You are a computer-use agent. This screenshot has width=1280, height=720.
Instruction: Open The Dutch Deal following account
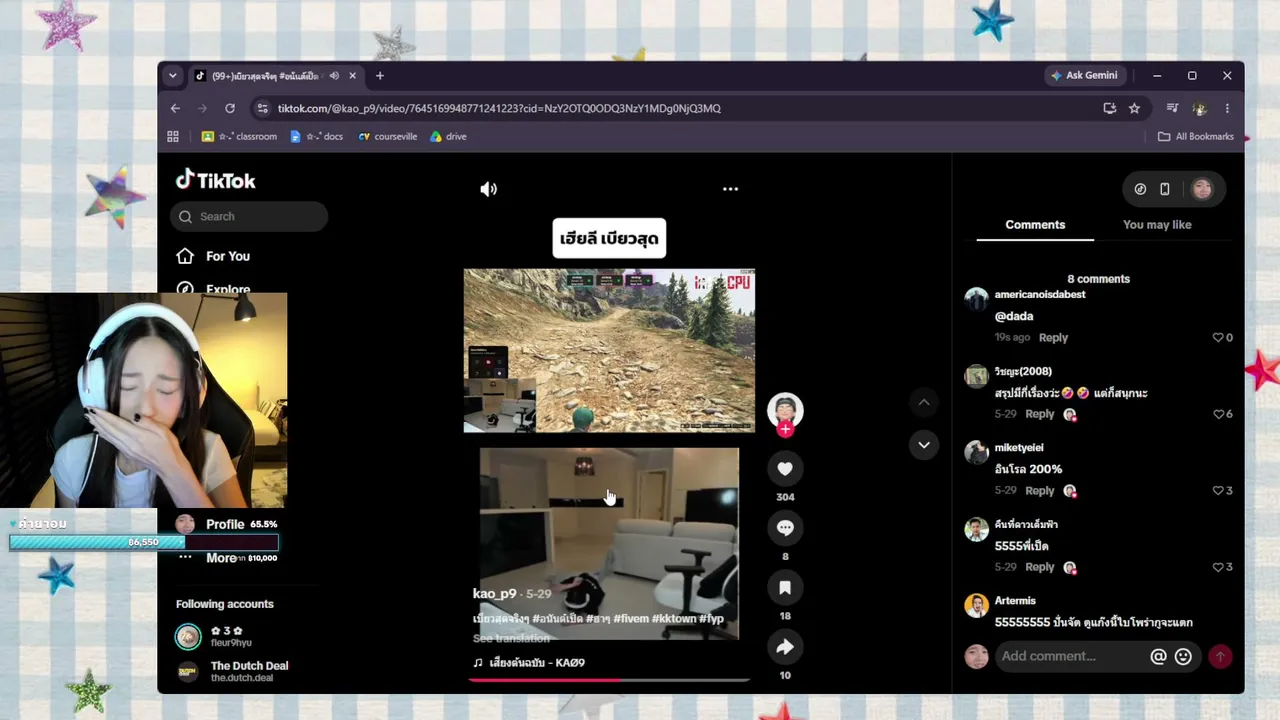(232, 671)
